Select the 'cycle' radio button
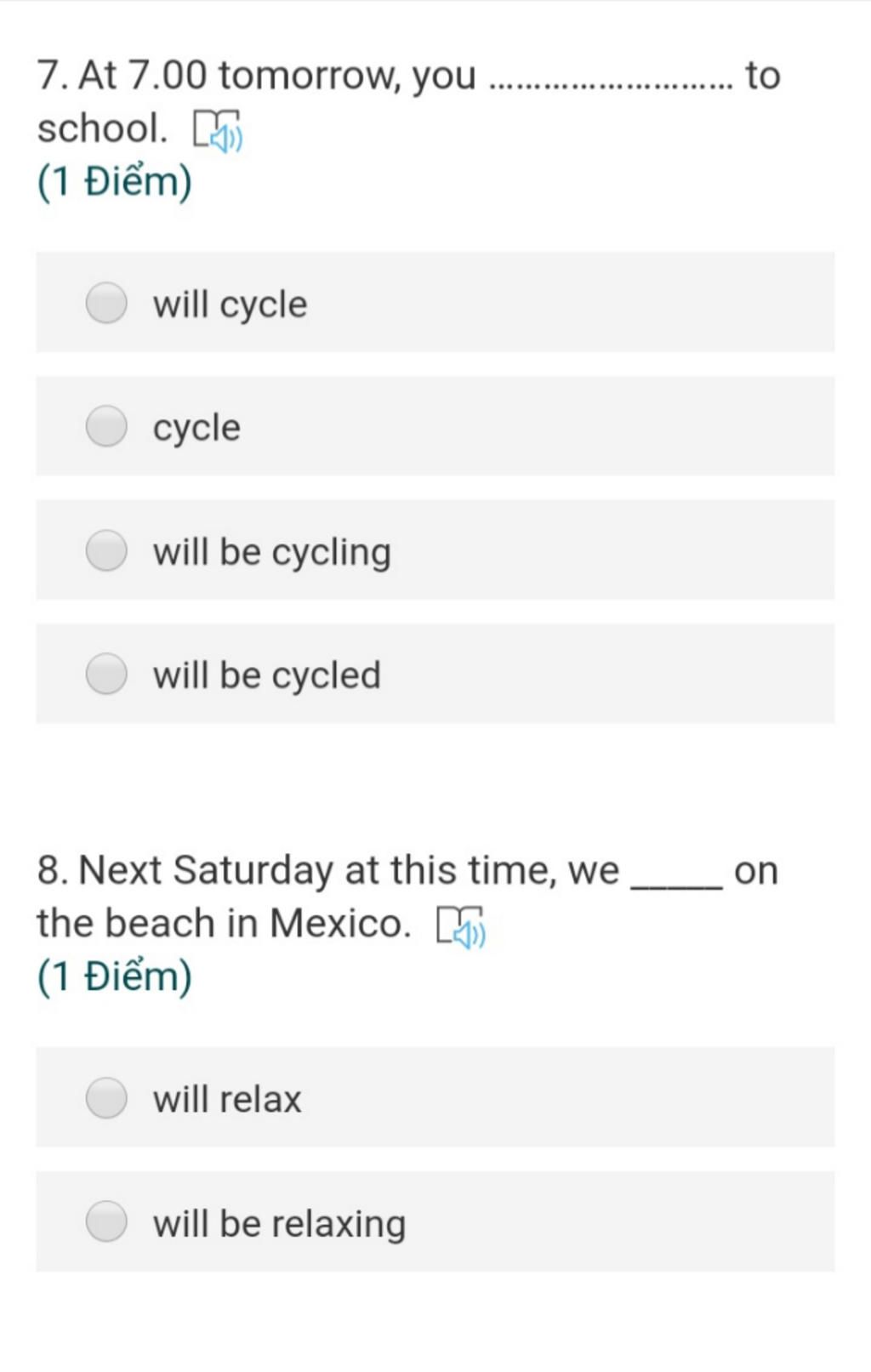Screen dimensions: 871x1372 106,426
